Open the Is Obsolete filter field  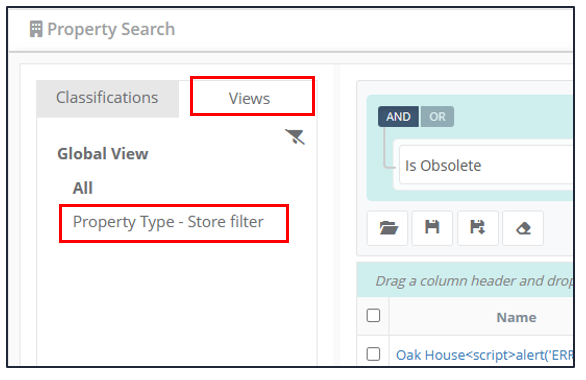point(486,165)
